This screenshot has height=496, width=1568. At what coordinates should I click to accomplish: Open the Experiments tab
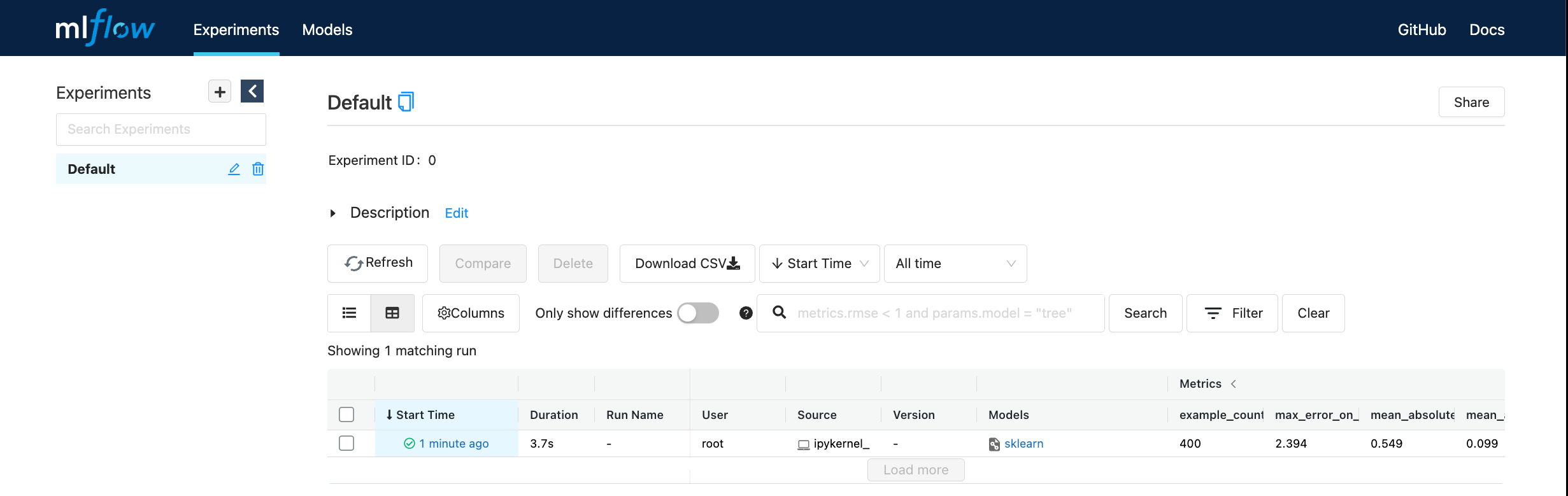236,29
